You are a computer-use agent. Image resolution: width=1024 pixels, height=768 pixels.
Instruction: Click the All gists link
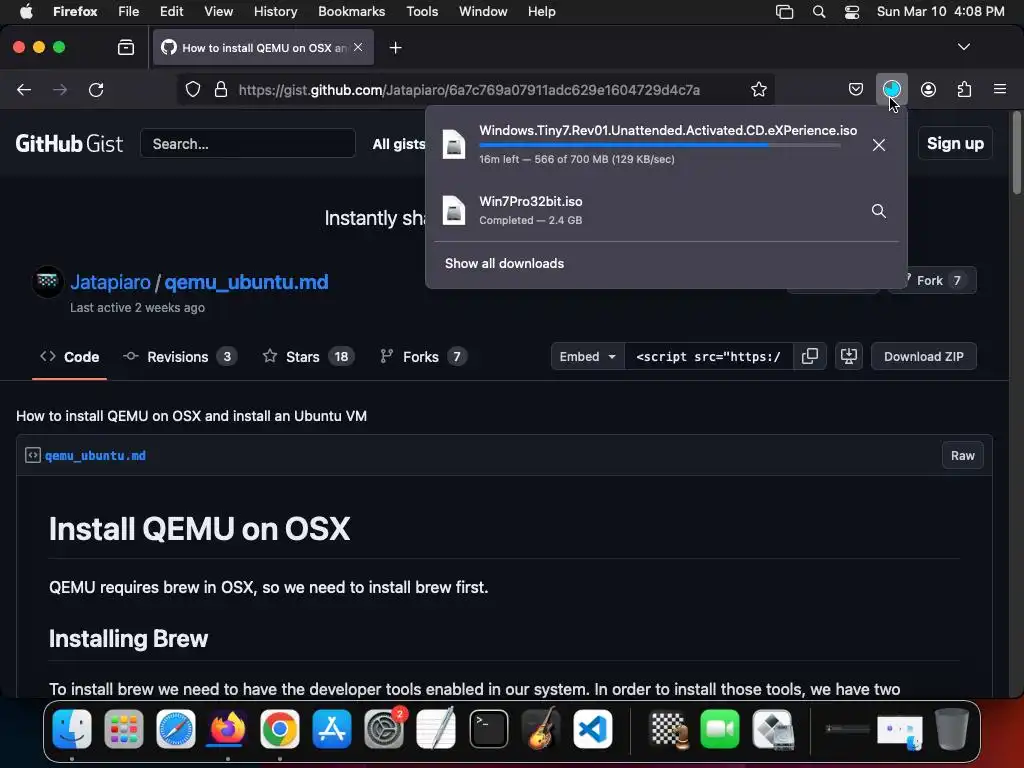click(x=398, y=144)
